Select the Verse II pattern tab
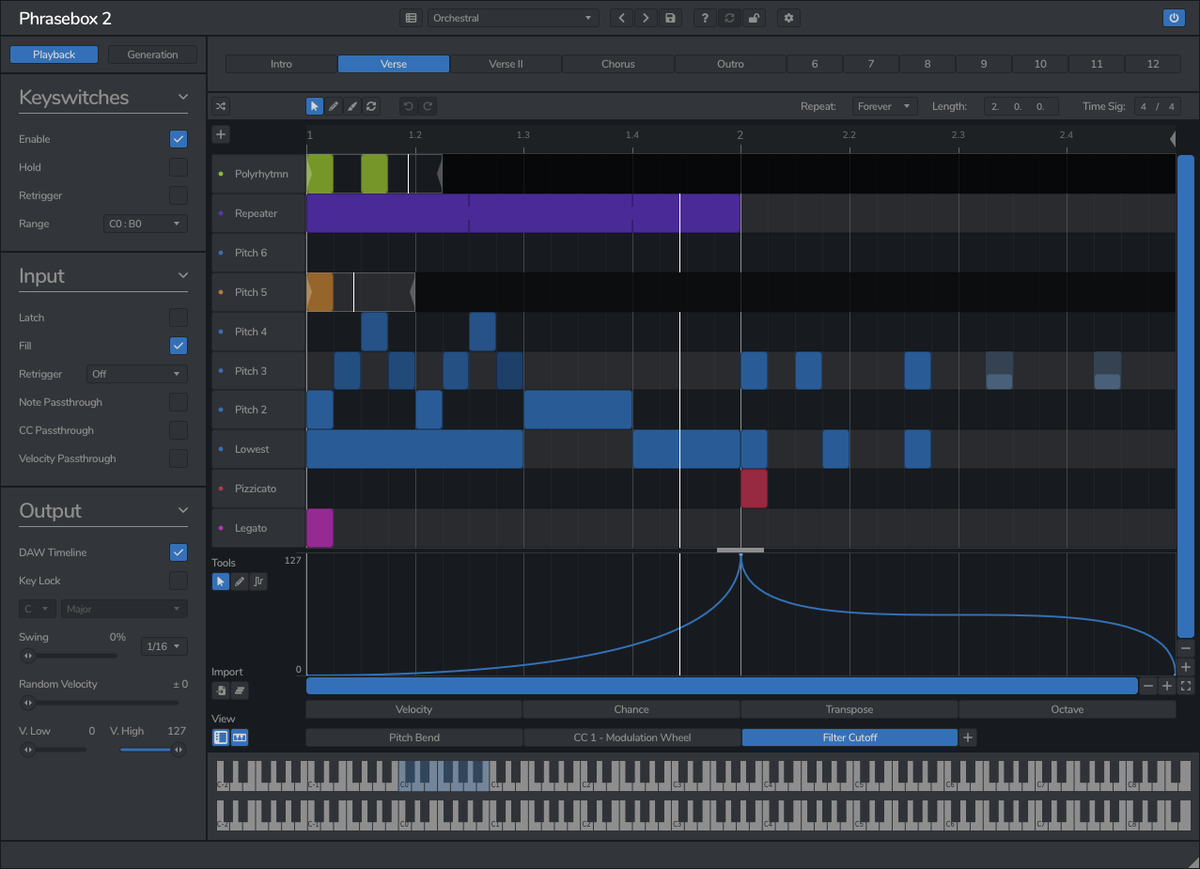1200x869 pixels. click(506, 64)
